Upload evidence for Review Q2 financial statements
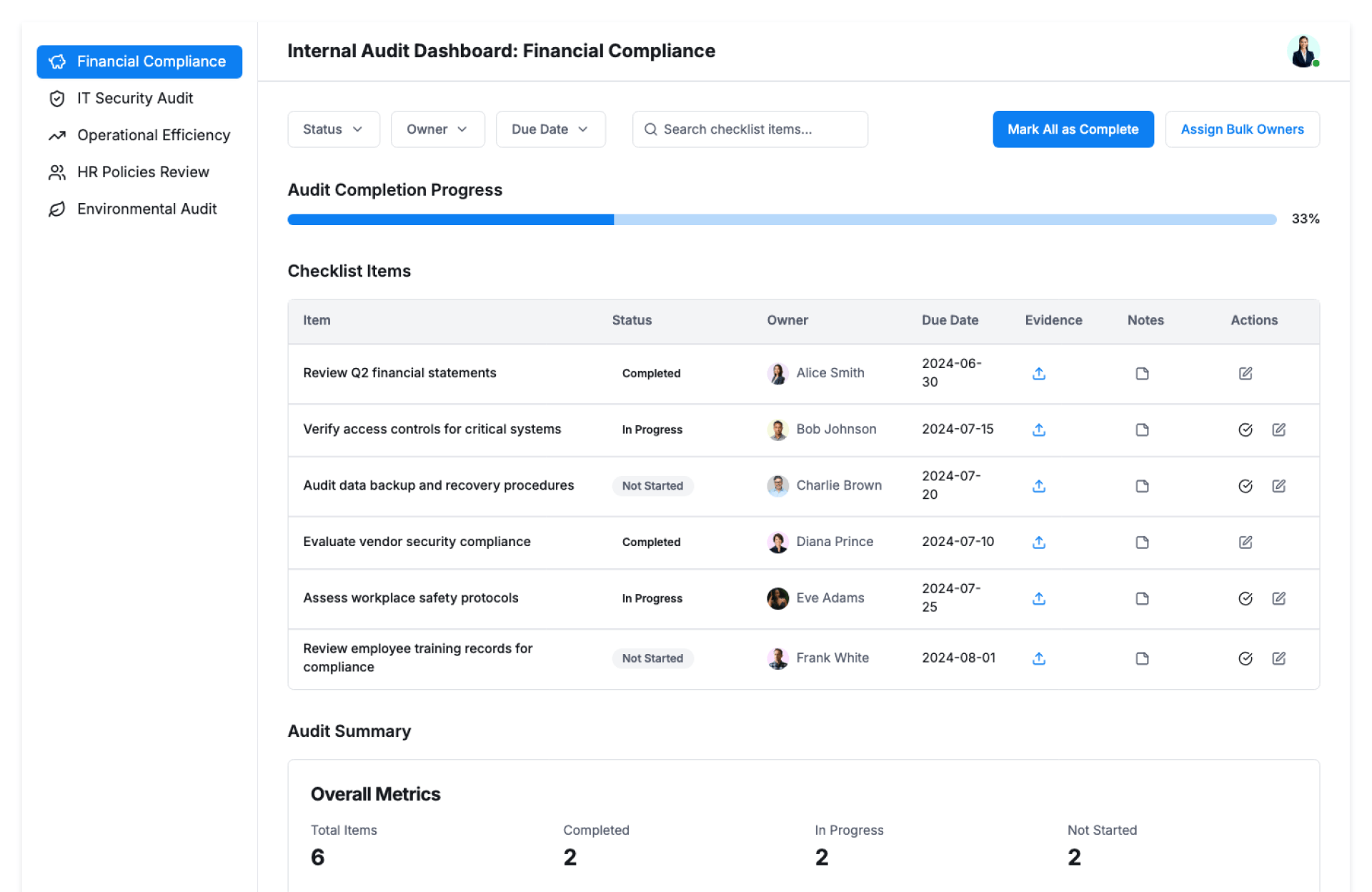 [1038, 373]
